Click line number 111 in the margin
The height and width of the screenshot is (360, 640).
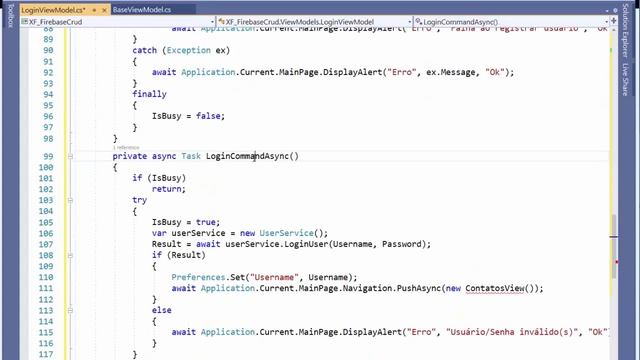(x=46, y=289)
